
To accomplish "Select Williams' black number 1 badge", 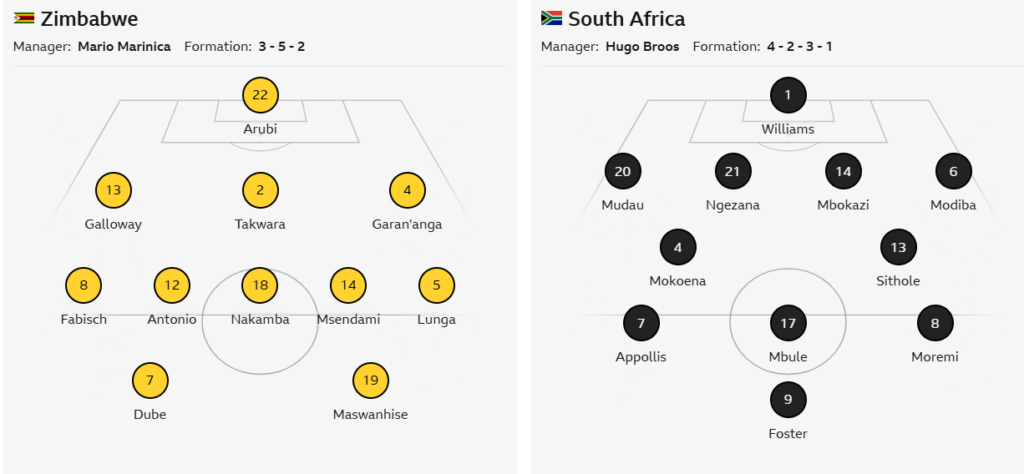I will coord(788,95).
